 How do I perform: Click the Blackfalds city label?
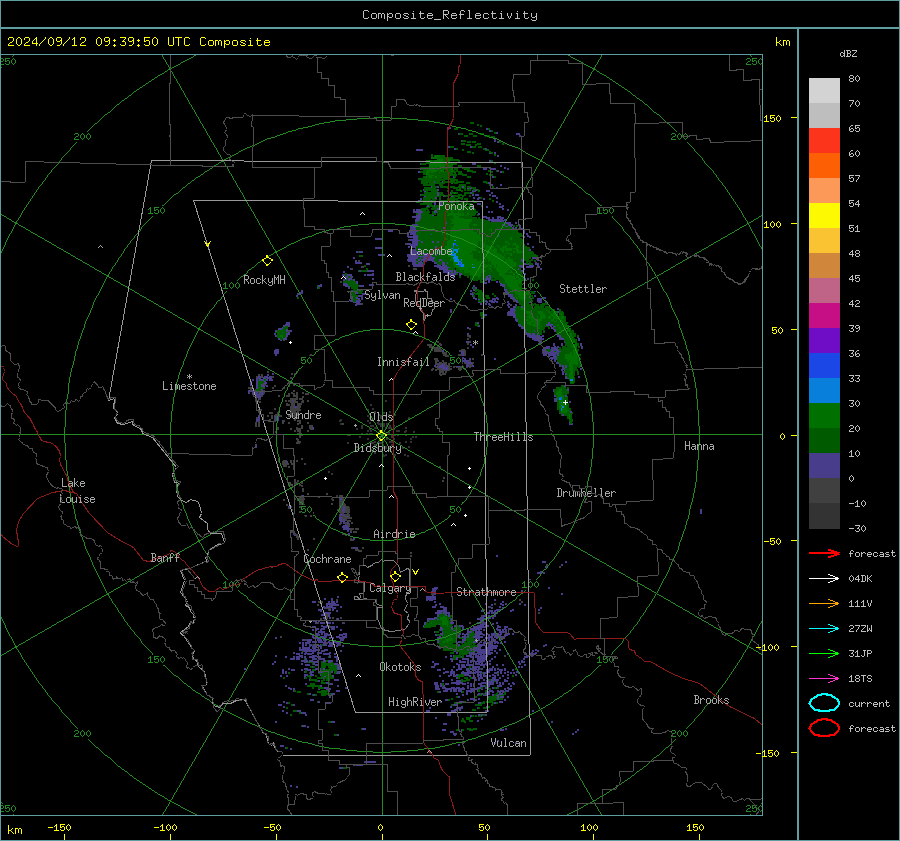point(425,277)
